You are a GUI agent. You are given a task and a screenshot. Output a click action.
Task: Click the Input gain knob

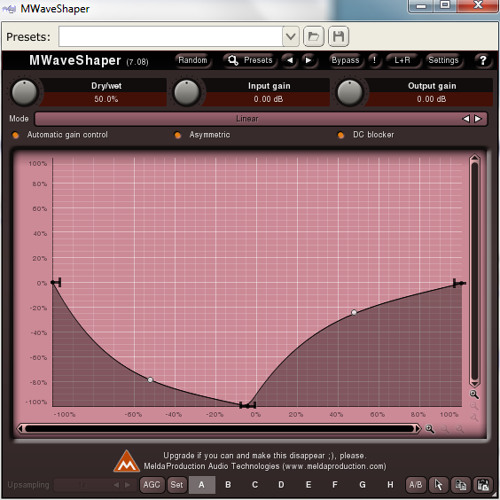[x=187, y=92]
